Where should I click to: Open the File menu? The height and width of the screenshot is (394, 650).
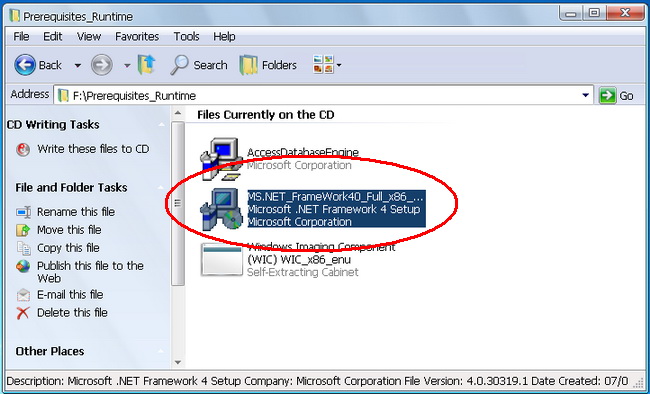point(21,36)
